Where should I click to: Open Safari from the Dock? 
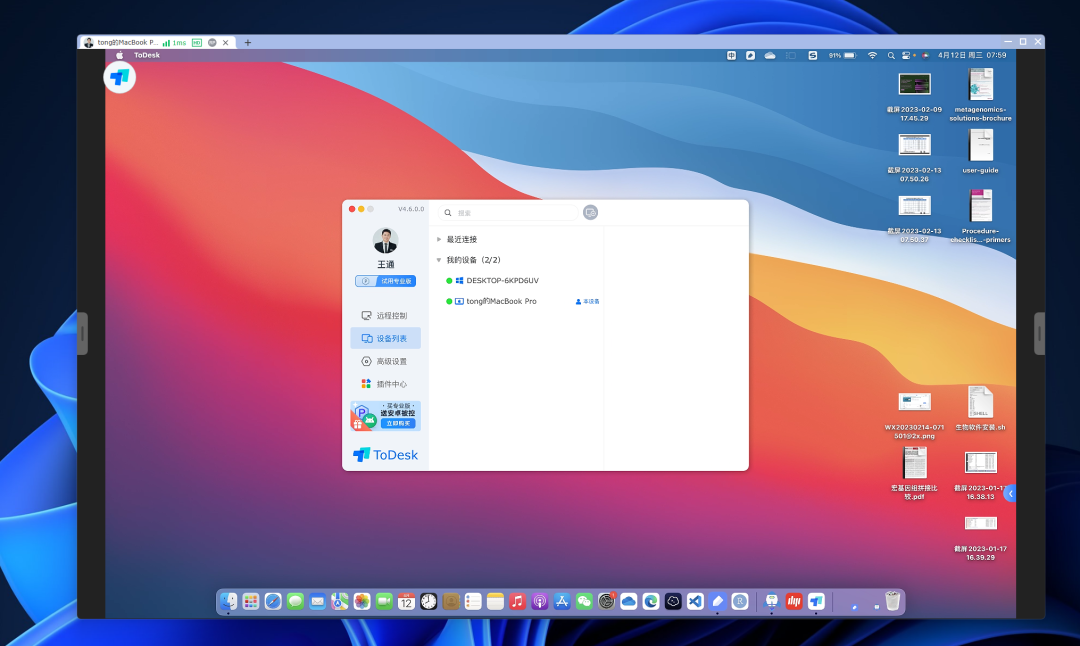click(273, 601)
